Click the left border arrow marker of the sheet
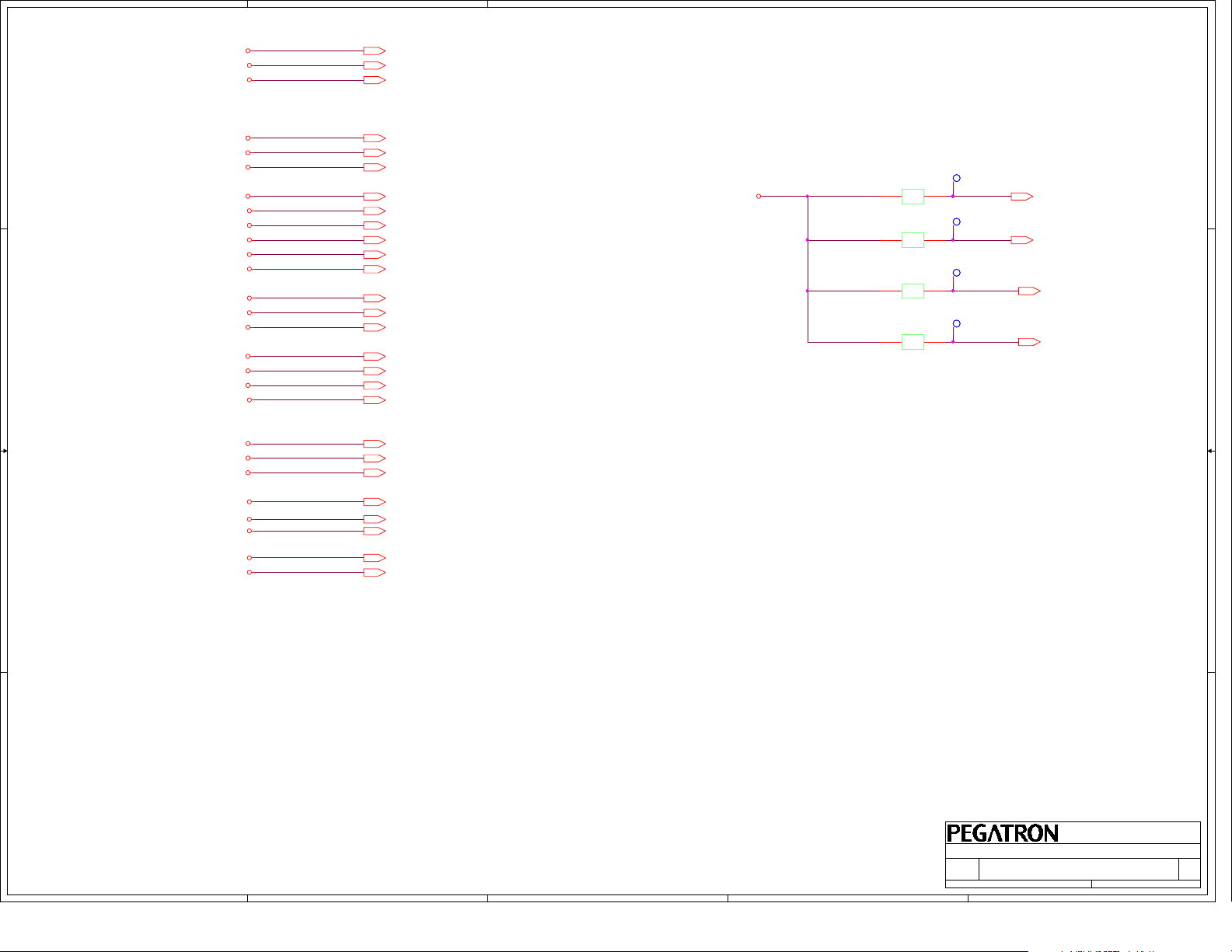The height and width of the screenshot is (952, 1232). pyautogui.click(x=5, y=451)
